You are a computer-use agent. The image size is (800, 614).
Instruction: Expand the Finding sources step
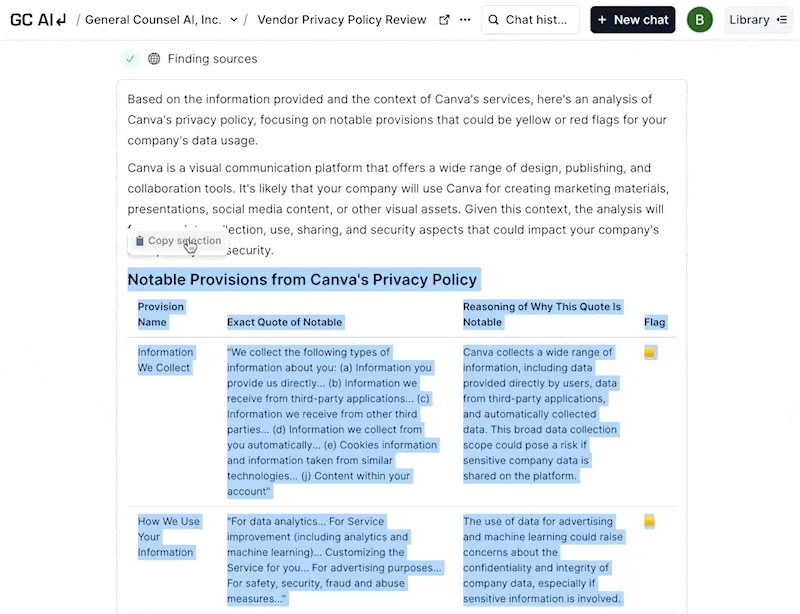click(x=212, y=59)
